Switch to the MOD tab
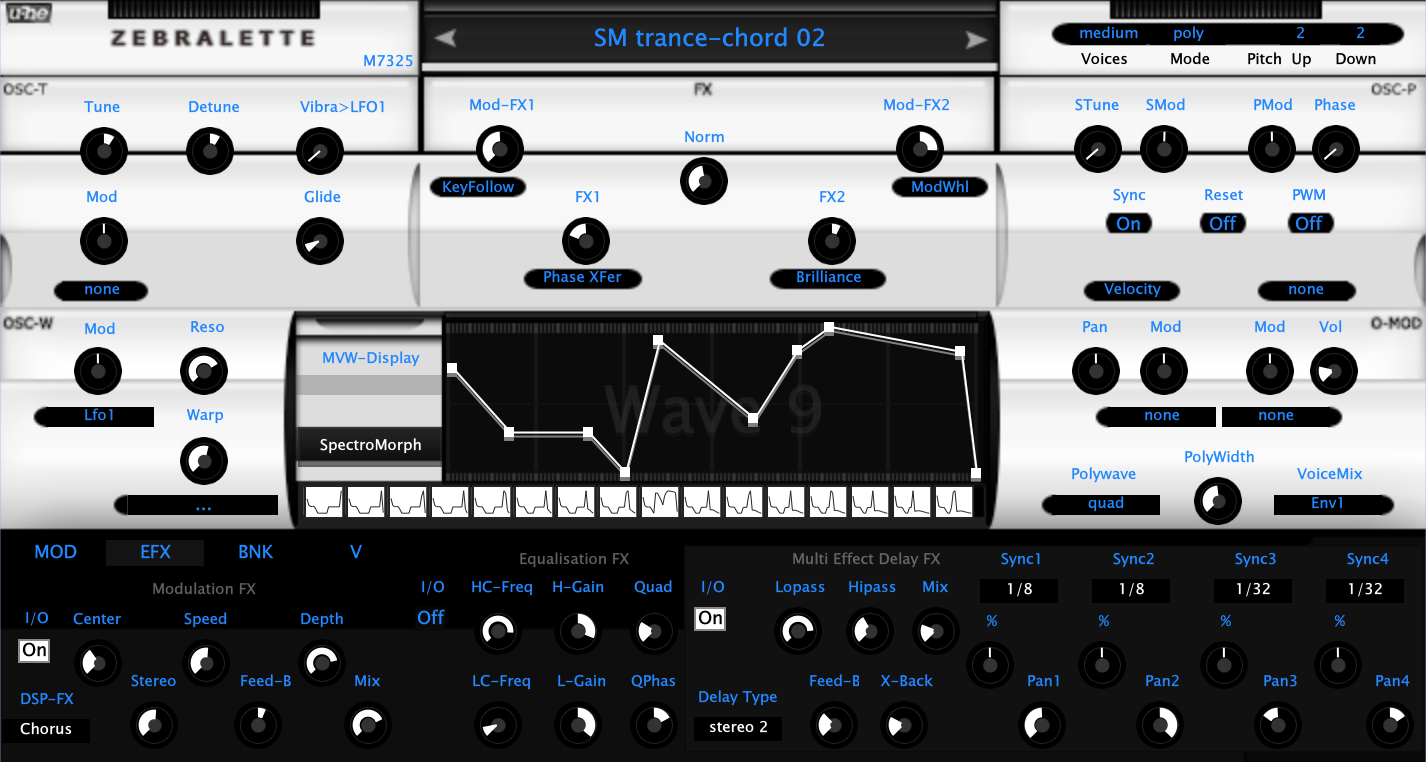The width and height of the screenshot is (1426, 762). [x=55, y=552]
